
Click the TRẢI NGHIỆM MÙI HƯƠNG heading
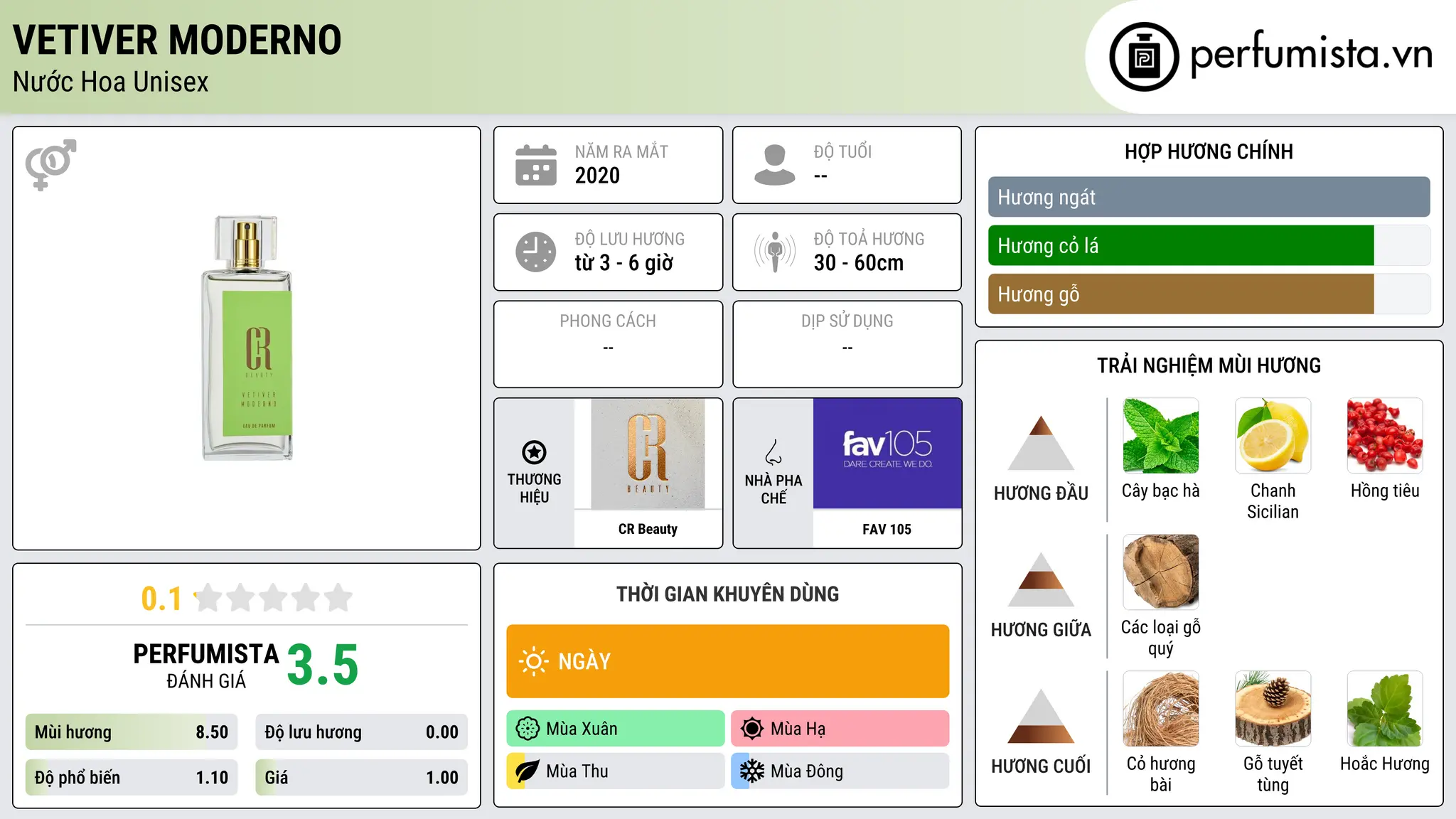pyautogui.click(x=1209, y=365)
